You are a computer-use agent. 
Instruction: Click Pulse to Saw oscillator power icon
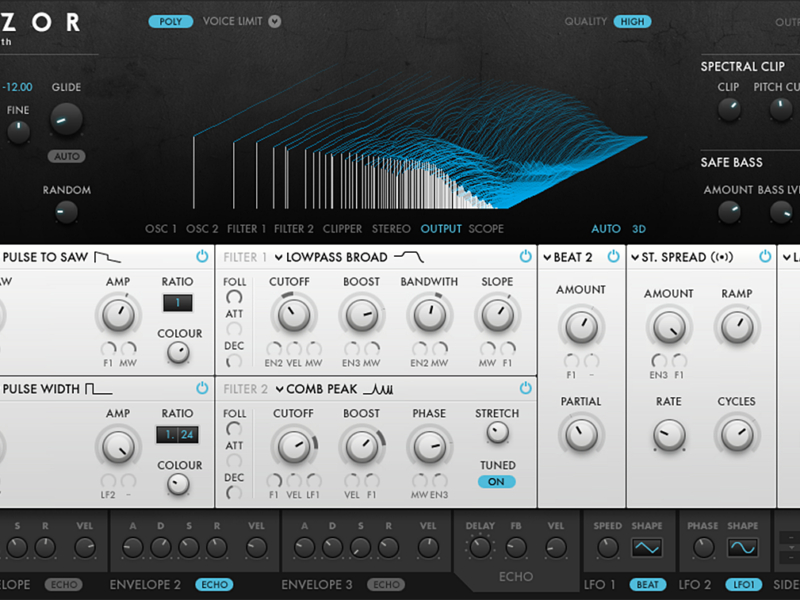pos(202,257)
